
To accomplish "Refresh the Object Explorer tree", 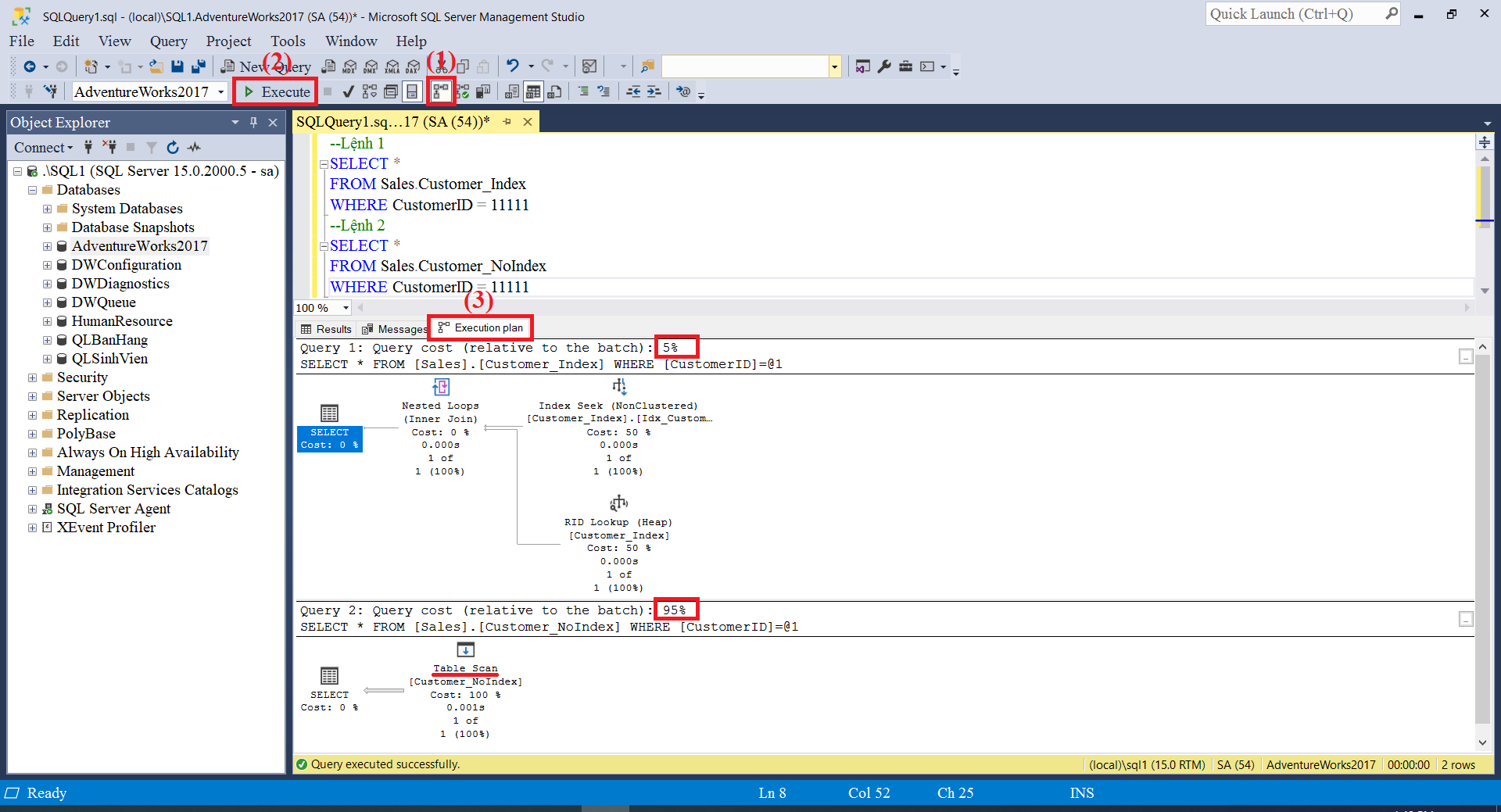I will pos(173,147).
